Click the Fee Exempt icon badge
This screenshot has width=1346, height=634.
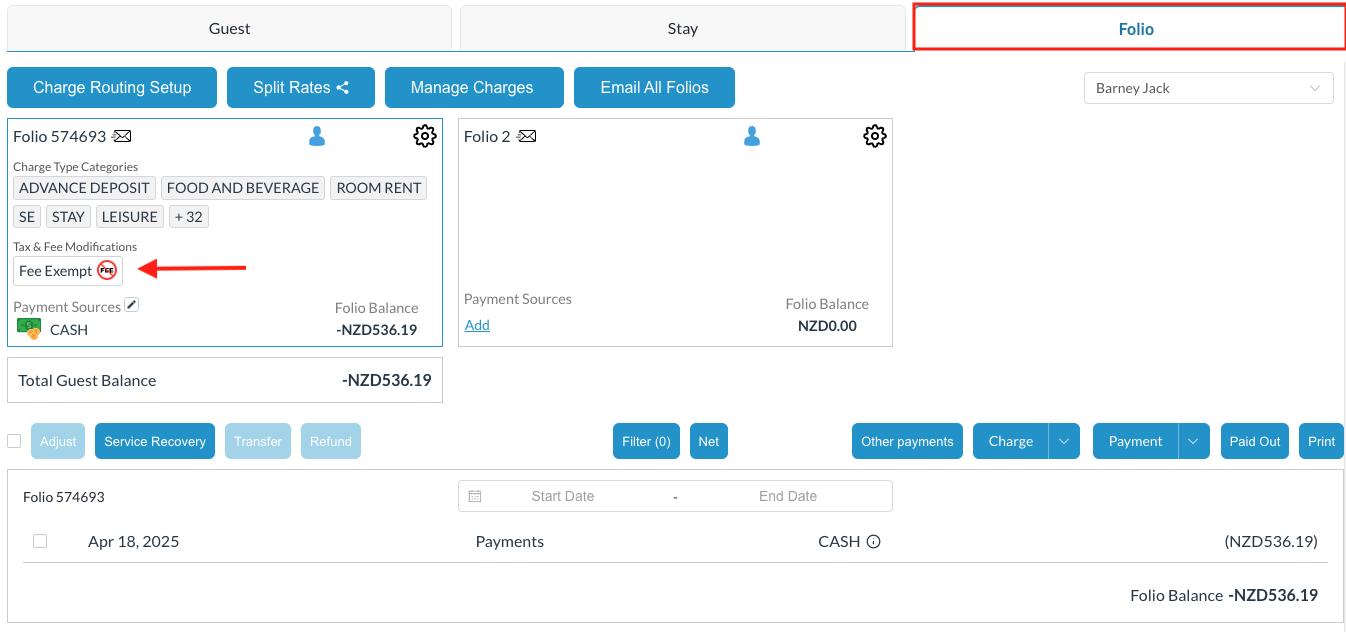107,270
